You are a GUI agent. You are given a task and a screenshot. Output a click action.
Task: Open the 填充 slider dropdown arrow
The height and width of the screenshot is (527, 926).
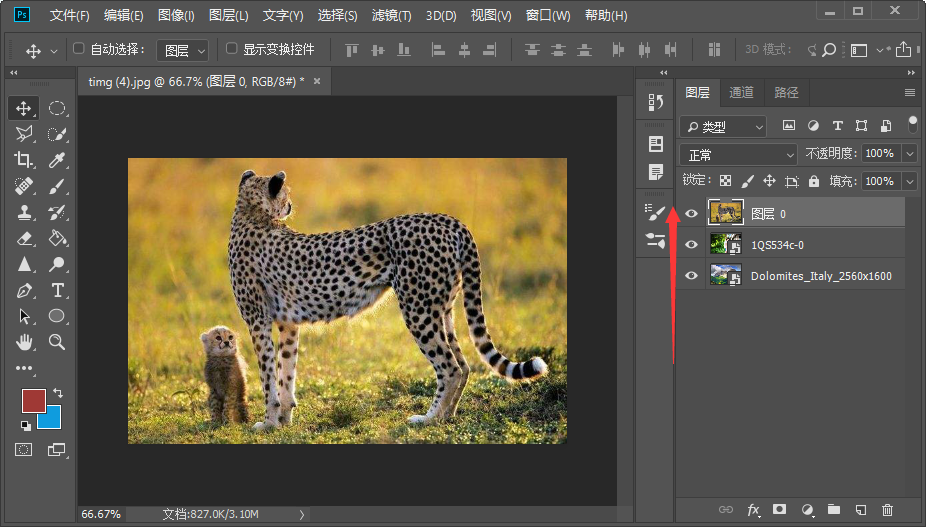[909, 181]
